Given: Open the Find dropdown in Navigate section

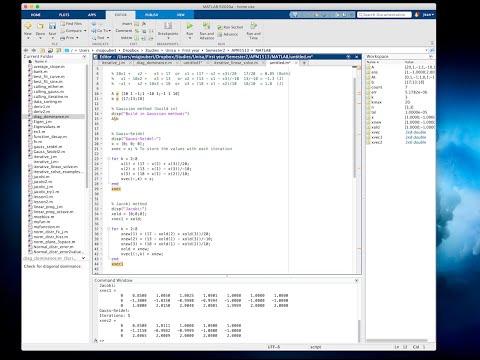Looking at the screenshot, I should point(100,38).
